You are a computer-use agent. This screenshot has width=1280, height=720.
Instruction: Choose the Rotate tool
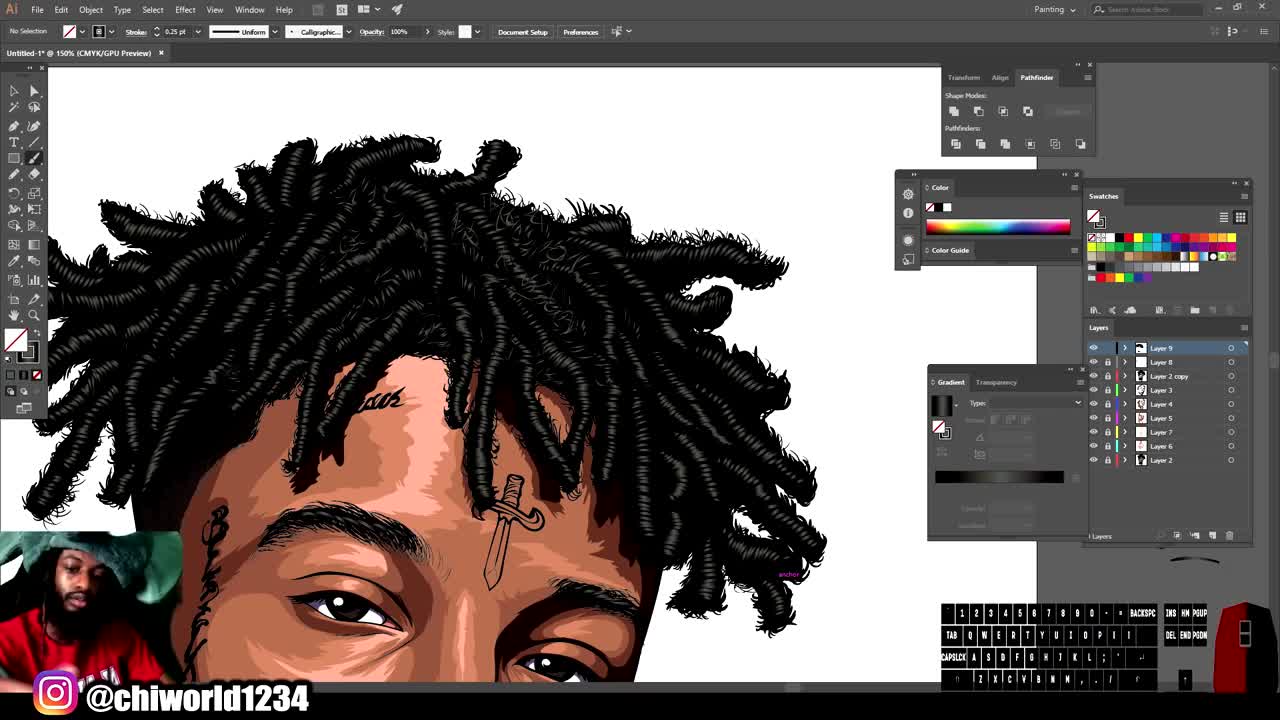14,193
